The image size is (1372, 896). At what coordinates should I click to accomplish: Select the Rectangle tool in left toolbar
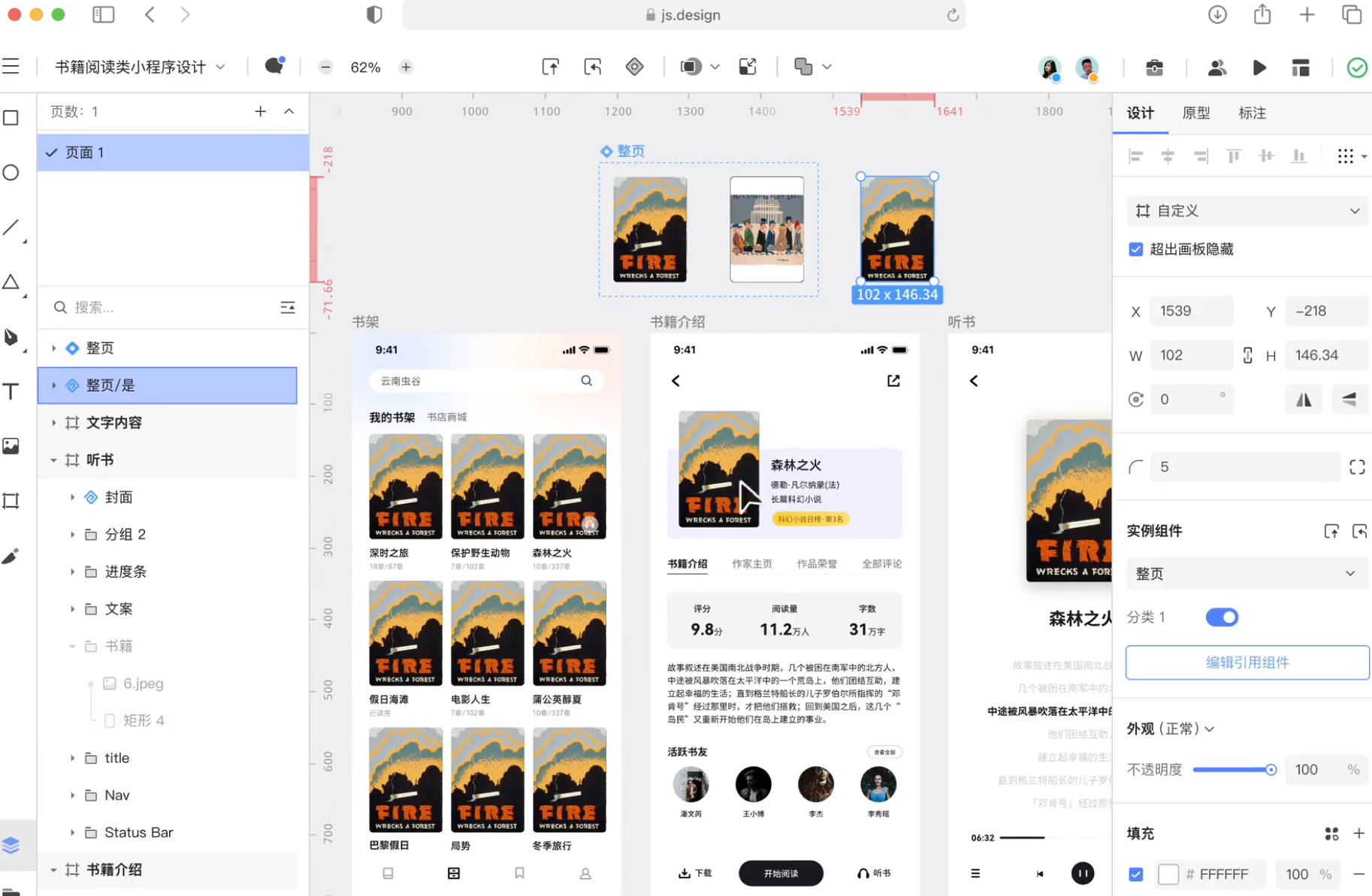(x=11, y=118)
